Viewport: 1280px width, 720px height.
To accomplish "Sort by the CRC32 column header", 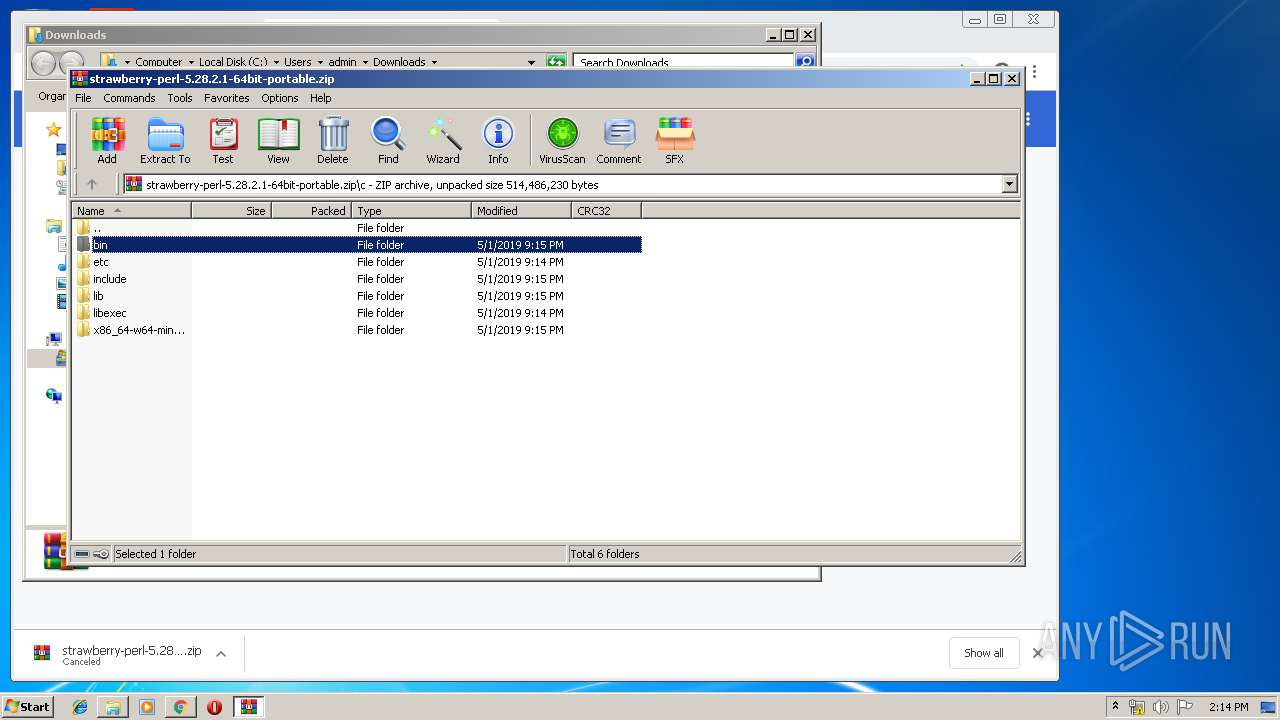I will tap(606, 211).
